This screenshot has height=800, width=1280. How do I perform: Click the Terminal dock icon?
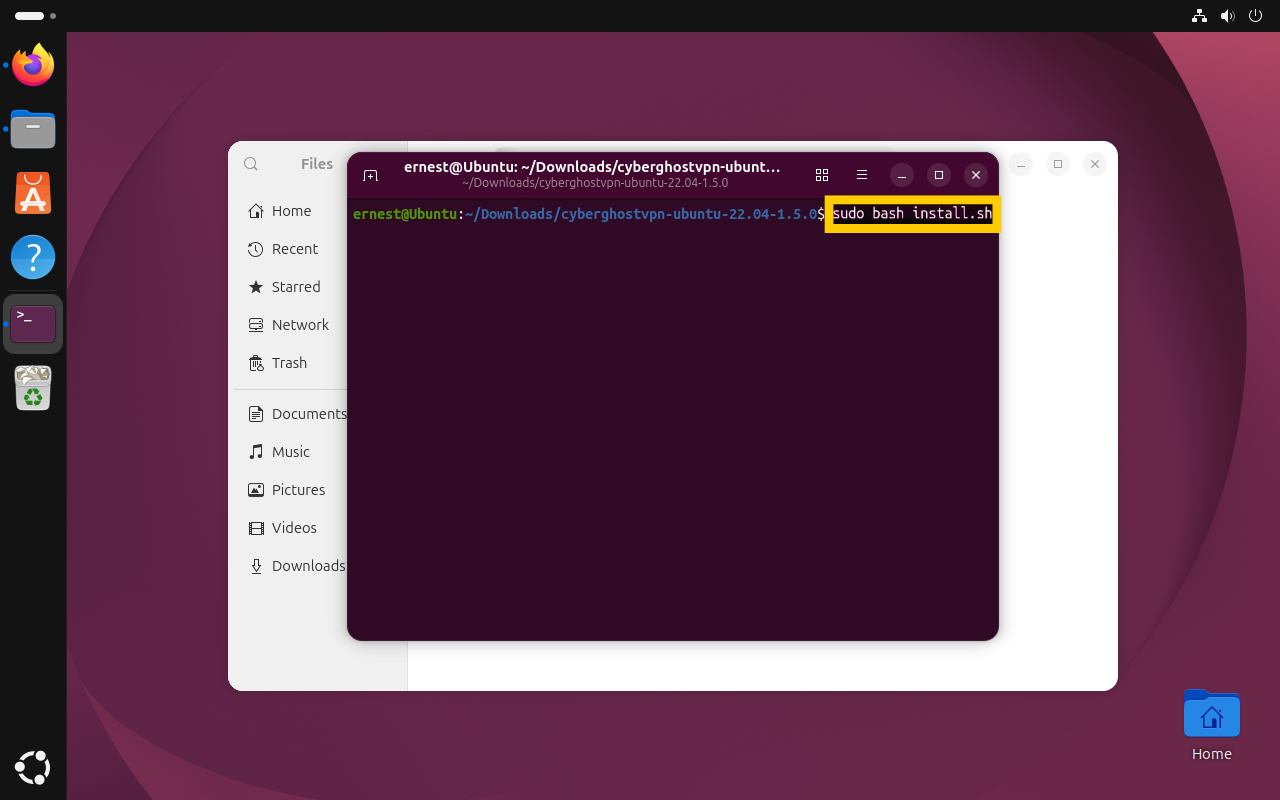click(33, 324)
